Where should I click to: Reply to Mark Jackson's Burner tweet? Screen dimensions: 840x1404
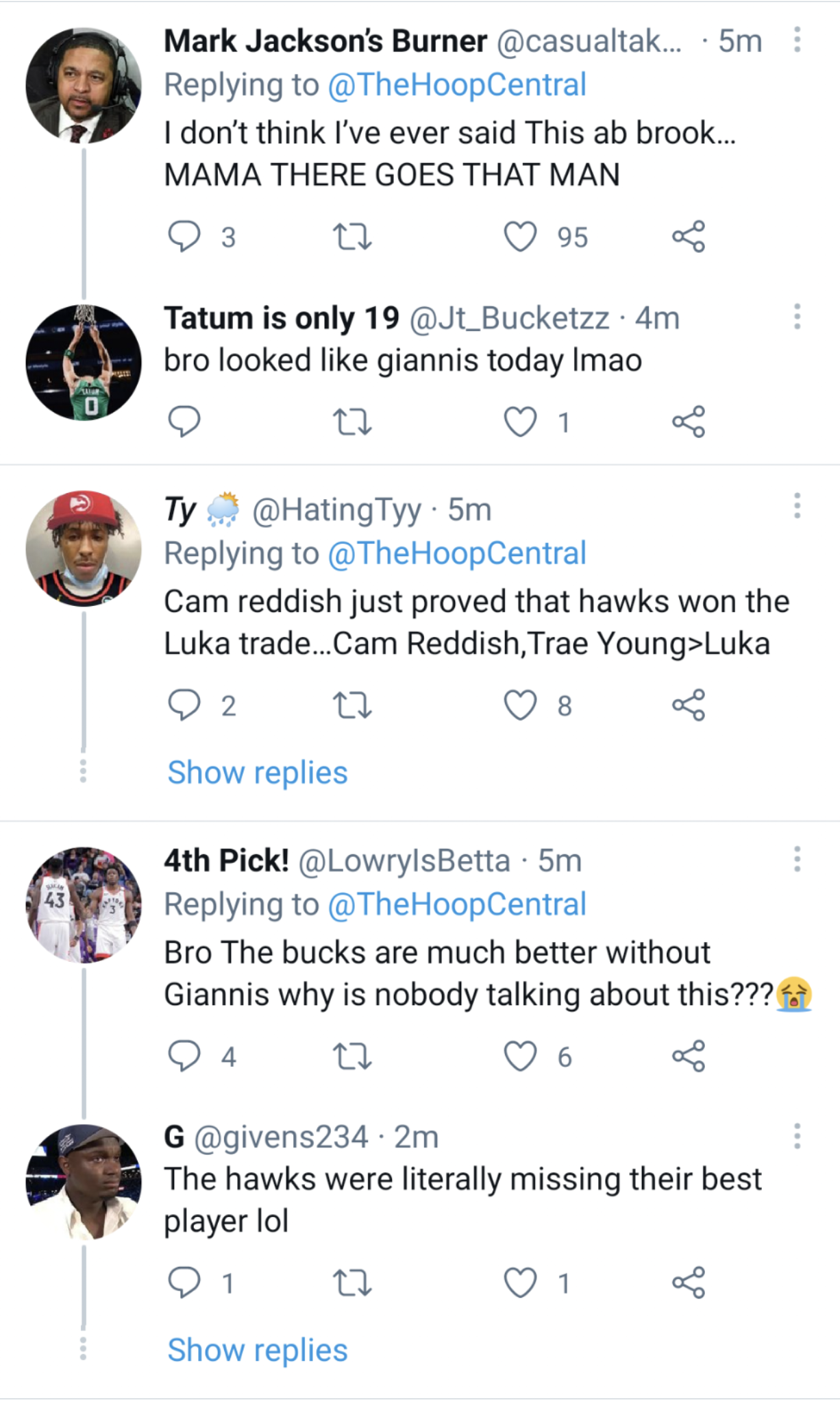click(x=184, y=237)
